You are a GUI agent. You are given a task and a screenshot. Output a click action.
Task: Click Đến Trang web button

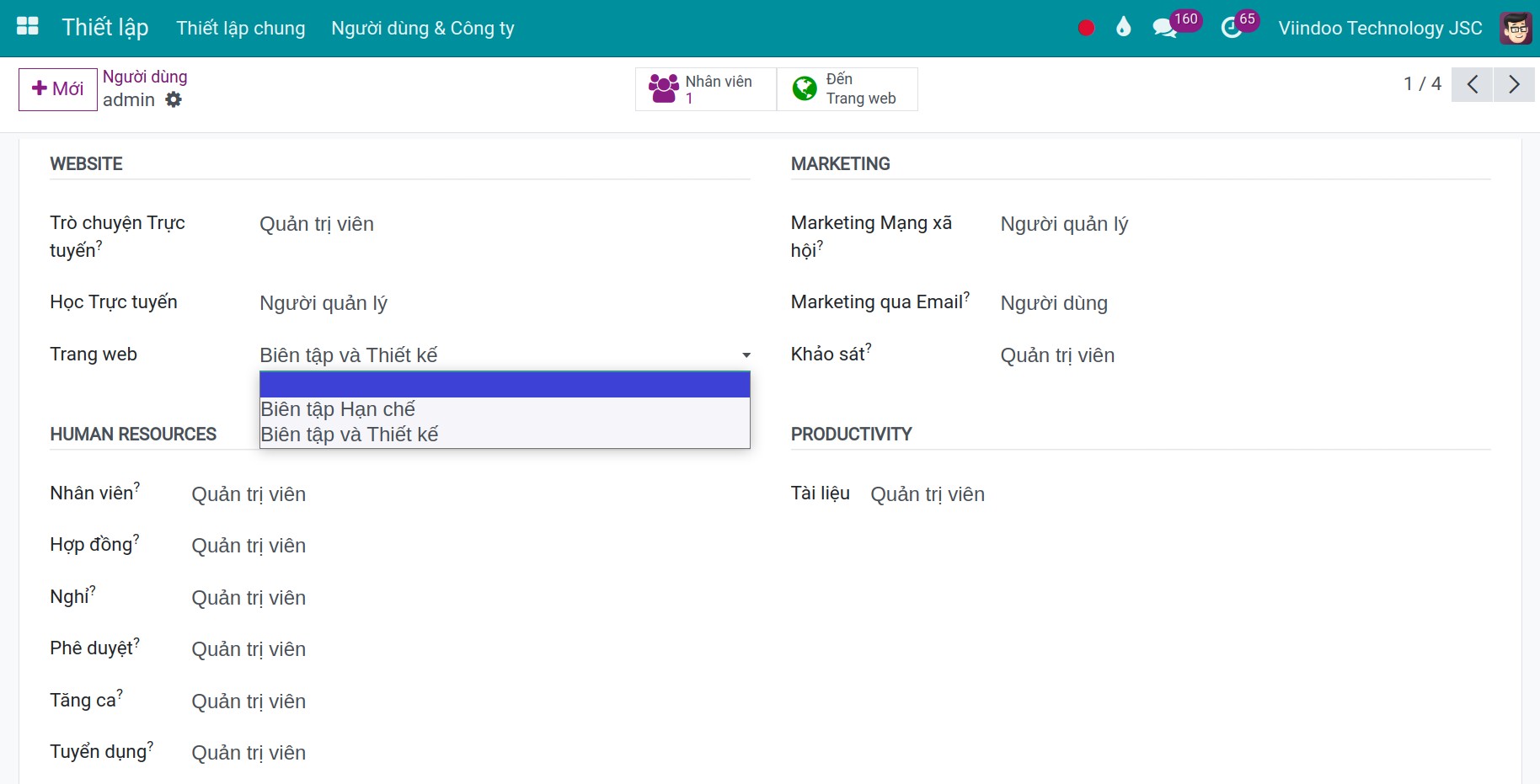847,88
